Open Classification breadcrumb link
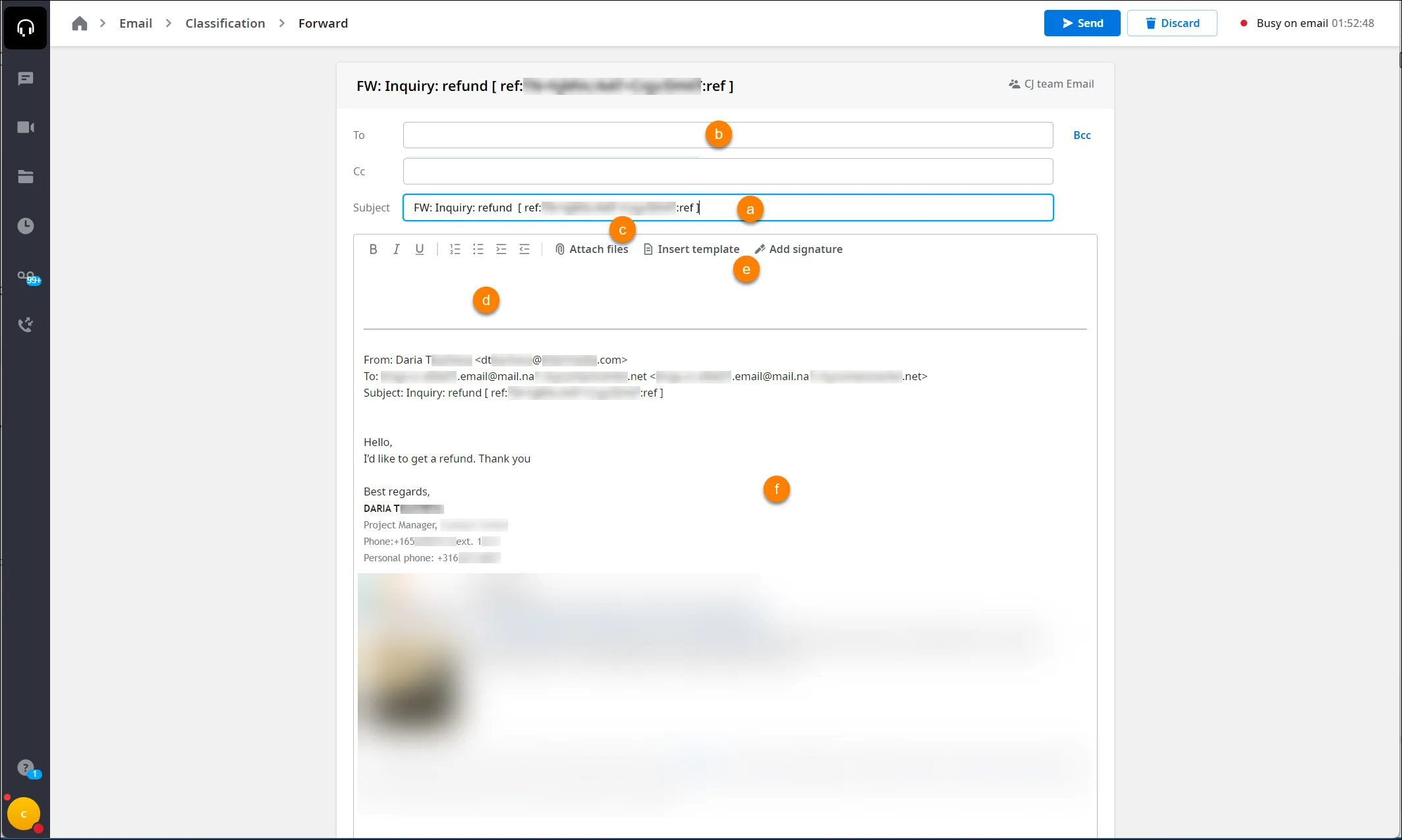Image resolution: width=1402 pixels, height=840 pixels. point(225,23)
